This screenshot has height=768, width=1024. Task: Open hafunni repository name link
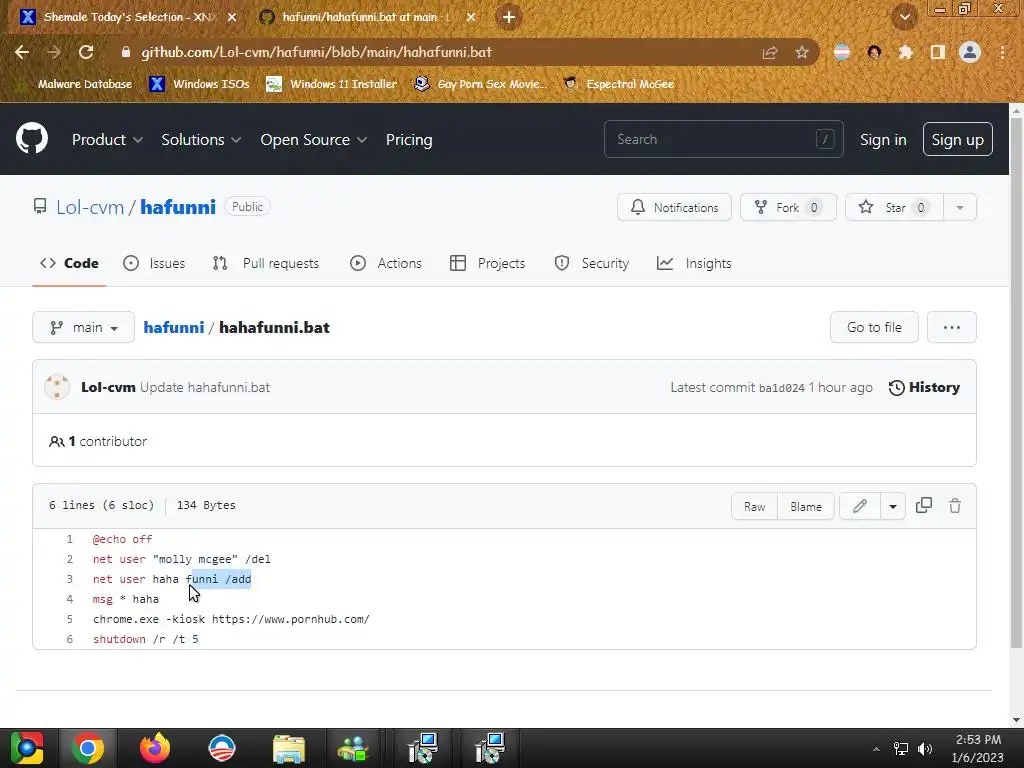[178, 207]
